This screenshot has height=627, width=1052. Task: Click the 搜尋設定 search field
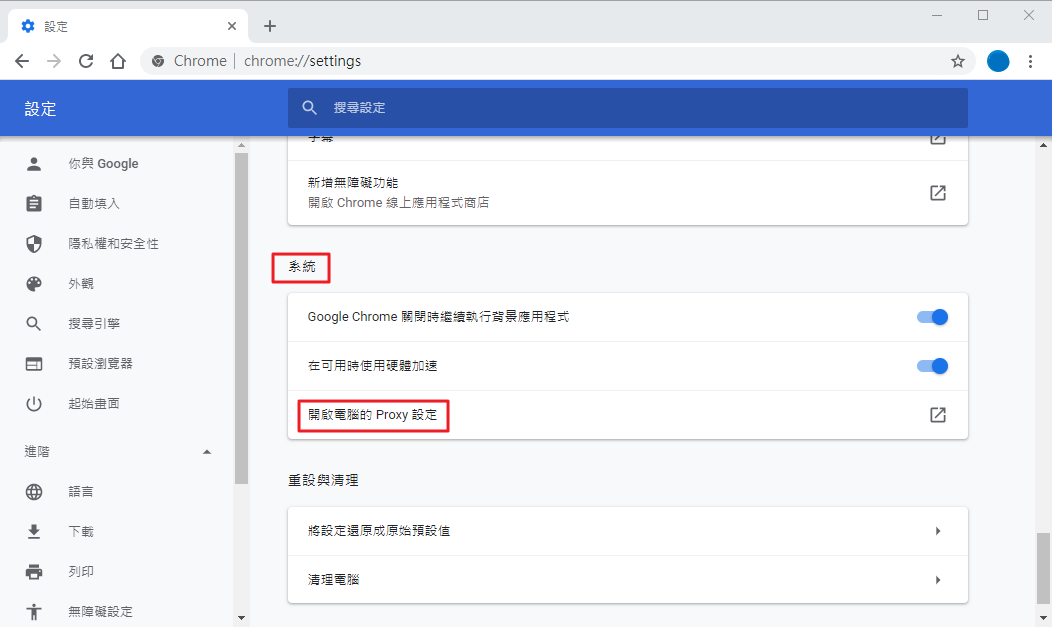click(x=628, y=108)
